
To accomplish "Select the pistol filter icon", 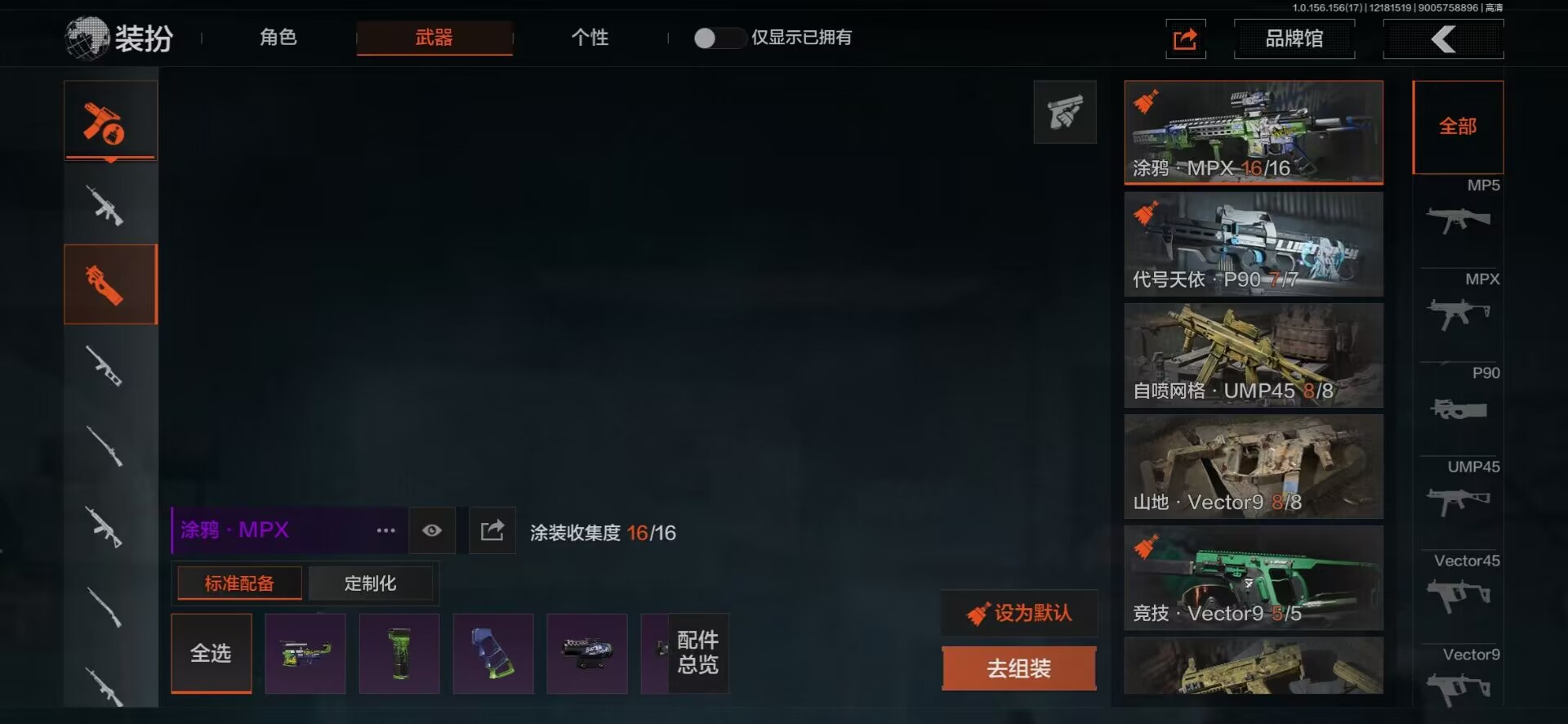I will click(1065, 112).
